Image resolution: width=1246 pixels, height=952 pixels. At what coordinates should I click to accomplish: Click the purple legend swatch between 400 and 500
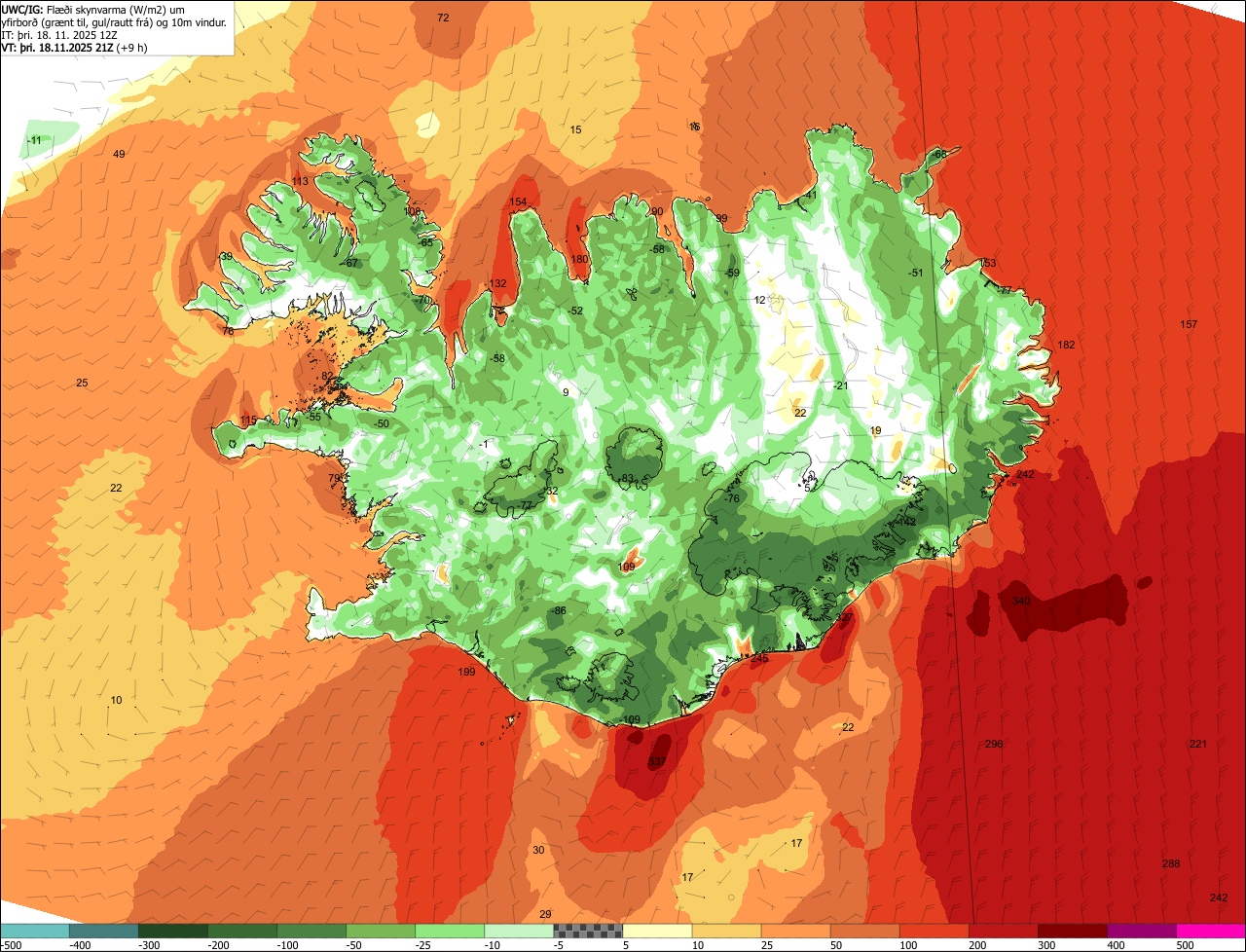pyautogui.click(x=1142, y=931)
